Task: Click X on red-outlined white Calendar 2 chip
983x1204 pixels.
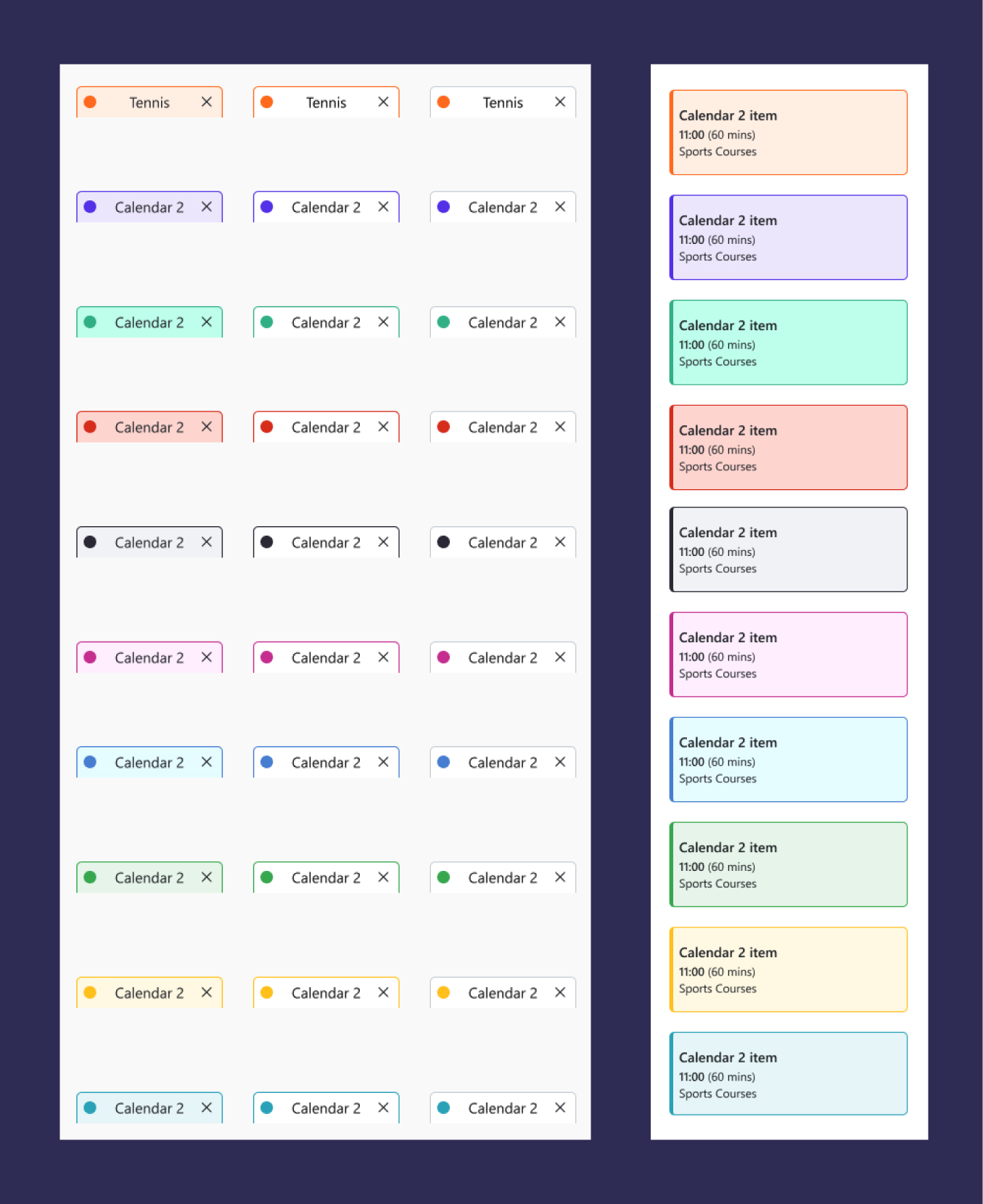Action: 383,427
